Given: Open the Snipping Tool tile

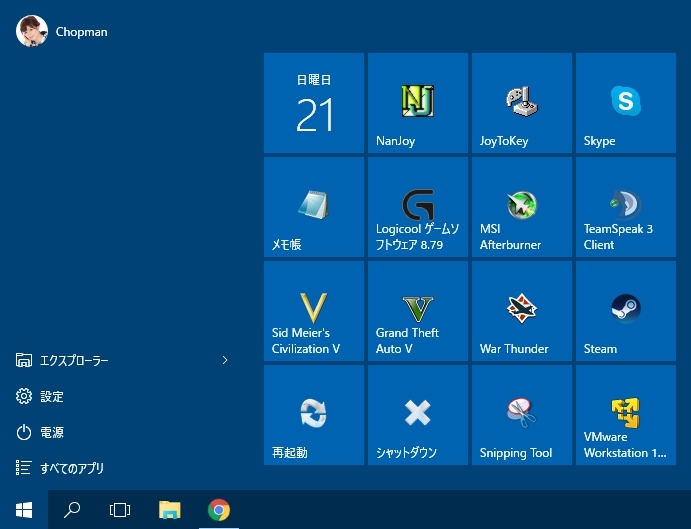Looking at the screenshot, I should tap(521, 415).
